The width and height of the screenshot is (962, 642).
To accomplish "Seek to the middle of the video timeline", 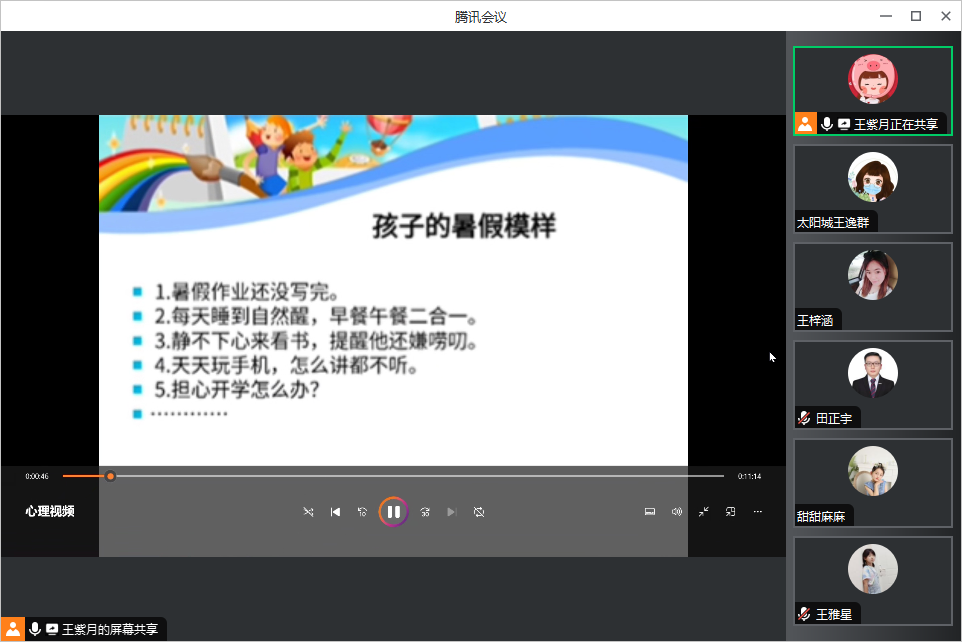I will [393, 476].
